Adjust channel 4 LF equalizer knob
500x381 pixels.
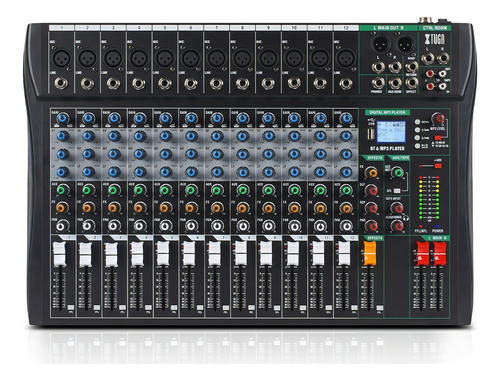pyautogui.click(x=140, y=172)
